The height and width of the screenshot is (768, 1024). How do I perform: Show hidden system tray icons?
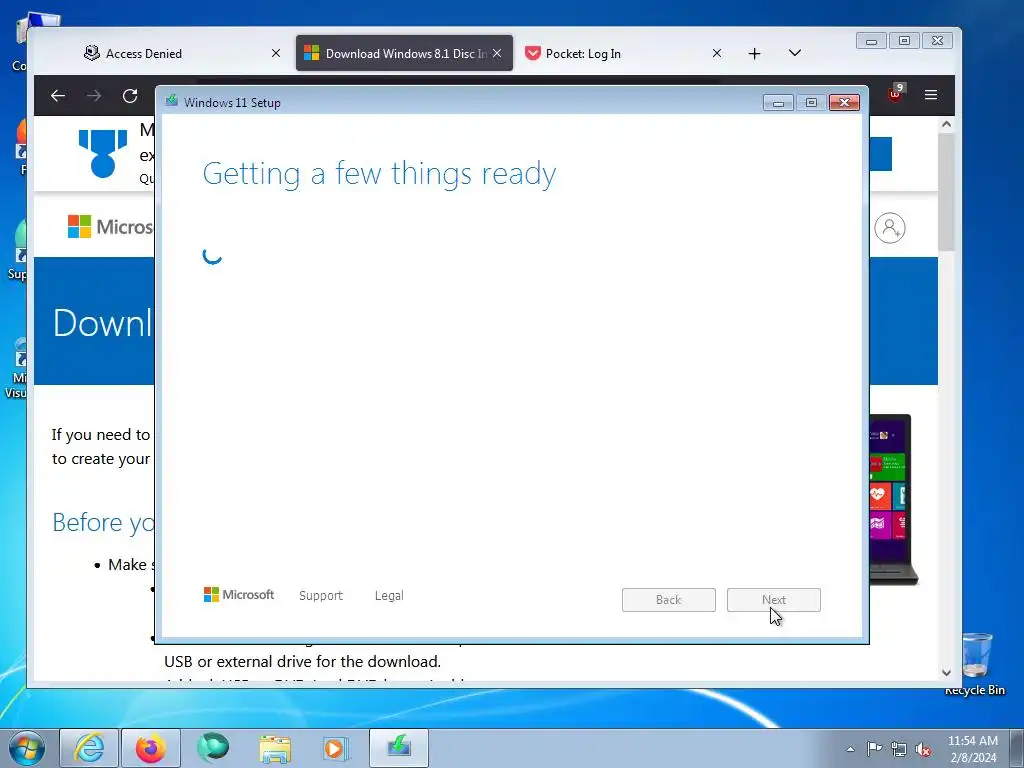coord(850,750)
